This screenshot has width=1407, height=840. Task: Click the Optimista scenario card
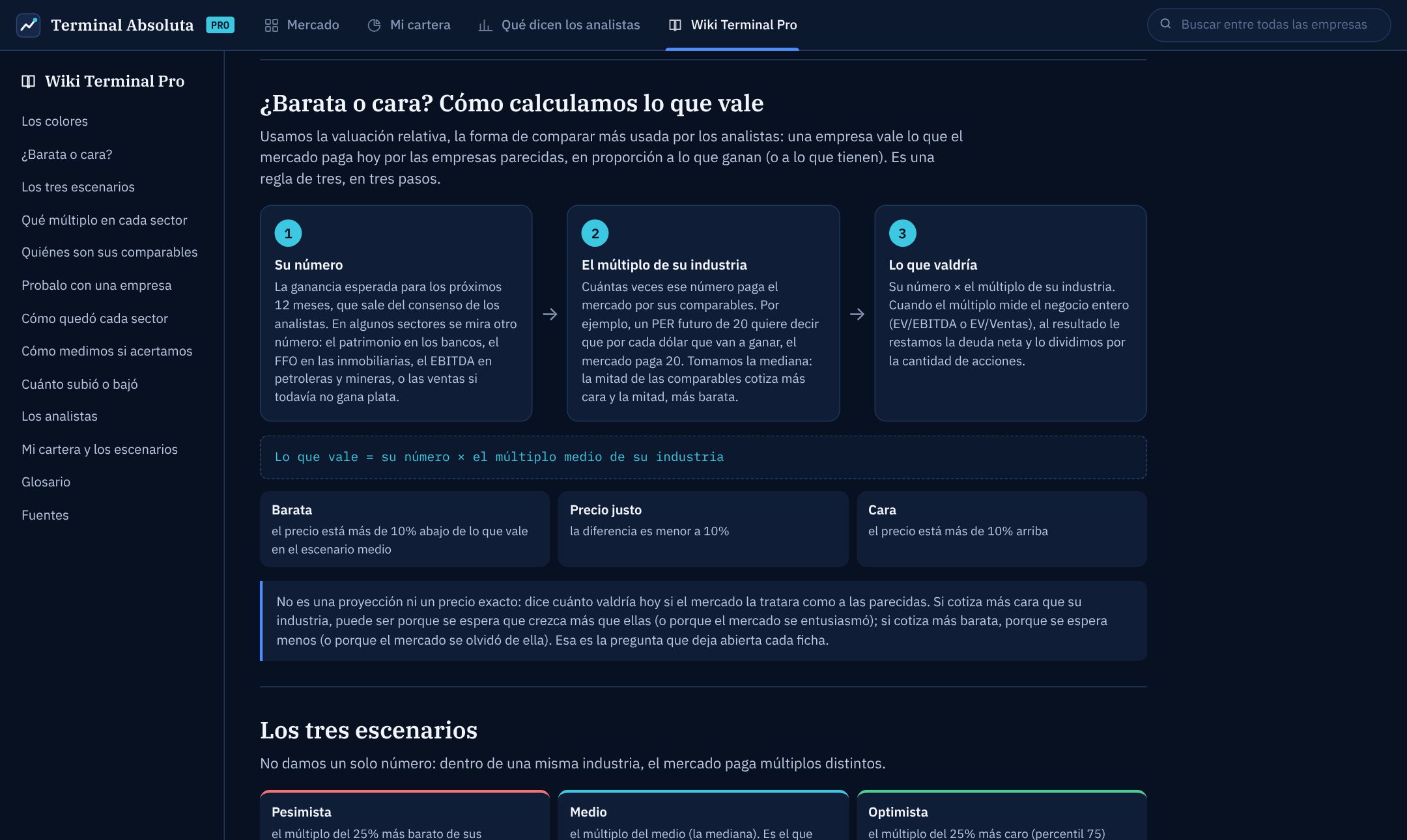click(x=1002, y=815)
